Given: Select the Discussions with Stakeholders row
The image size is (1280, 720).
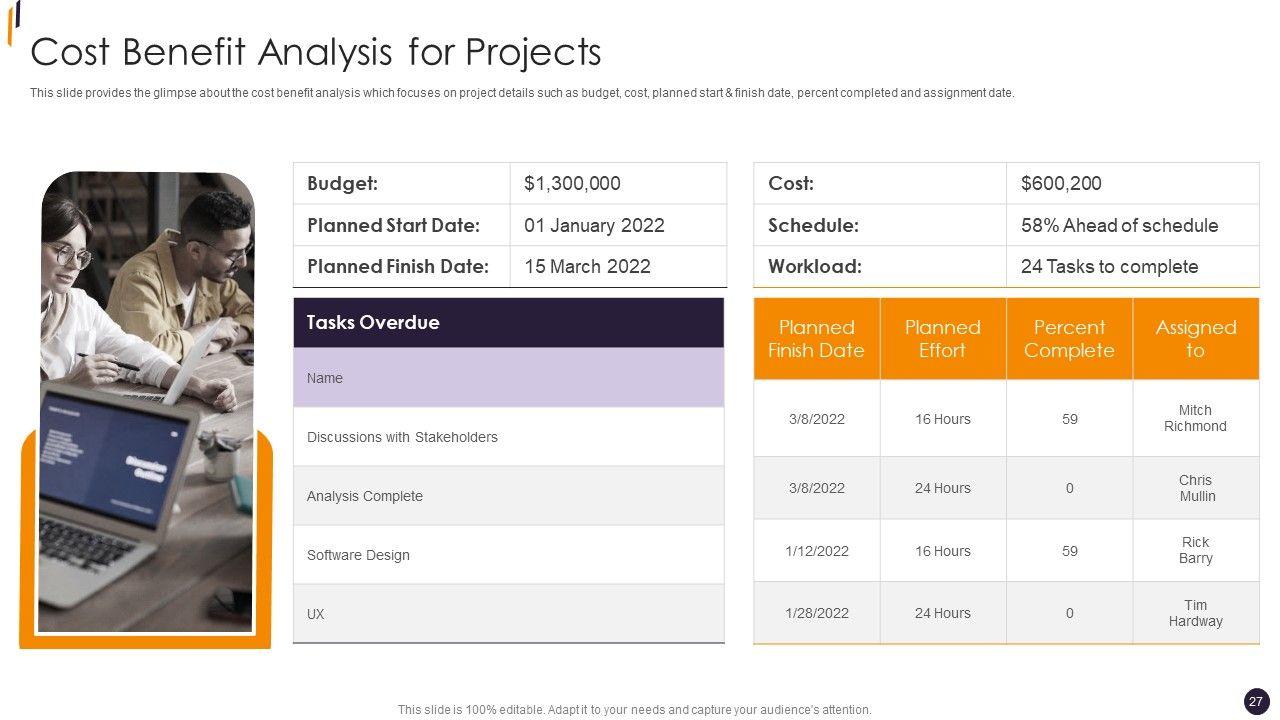Looking at the screenshot, I should point(508,437).
